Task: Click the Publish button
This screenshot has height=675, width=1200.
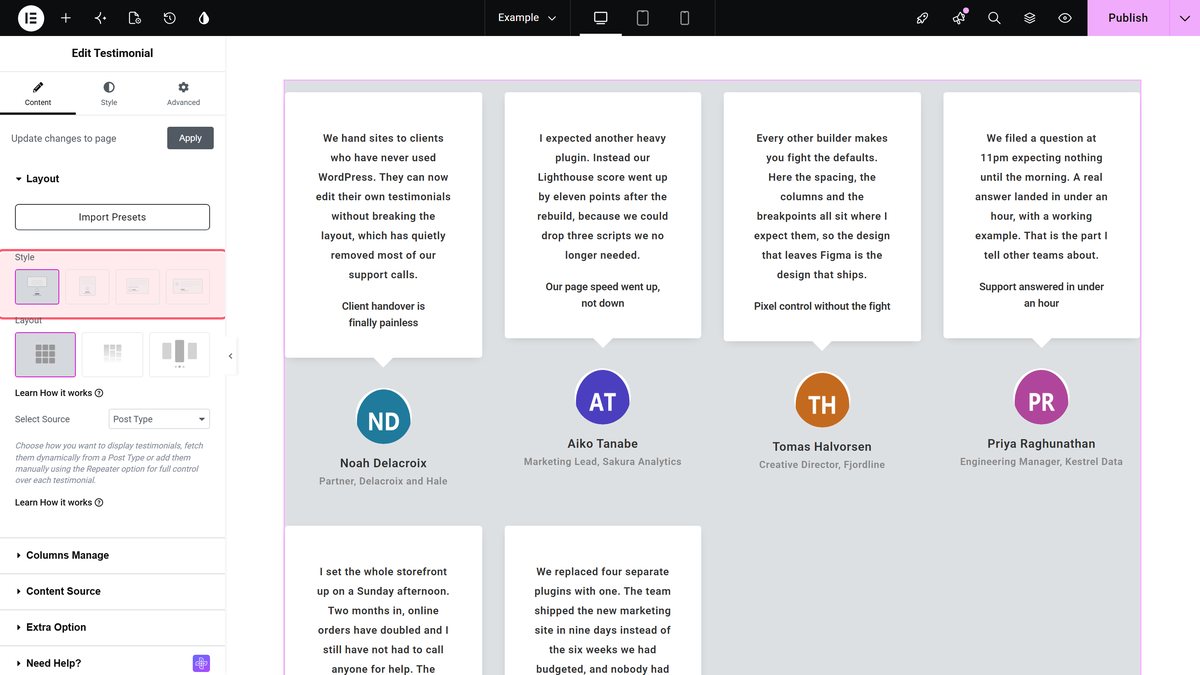Action: (x=1128, y=18)
